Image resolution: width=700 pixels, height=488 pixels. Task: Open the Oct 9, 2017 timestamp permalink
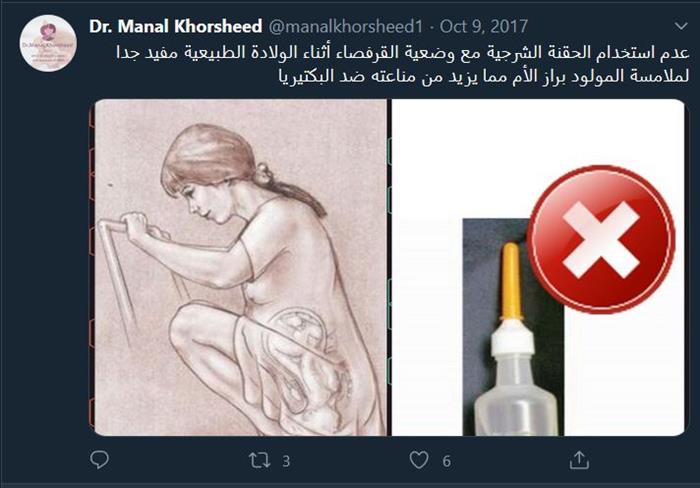483,26
